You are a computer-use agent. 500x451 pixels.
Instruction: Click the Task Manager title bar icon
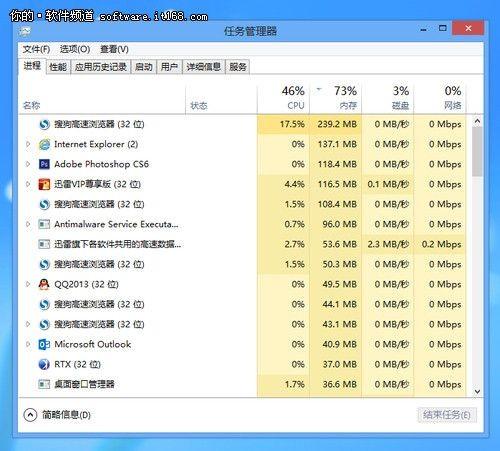[25, 32]
